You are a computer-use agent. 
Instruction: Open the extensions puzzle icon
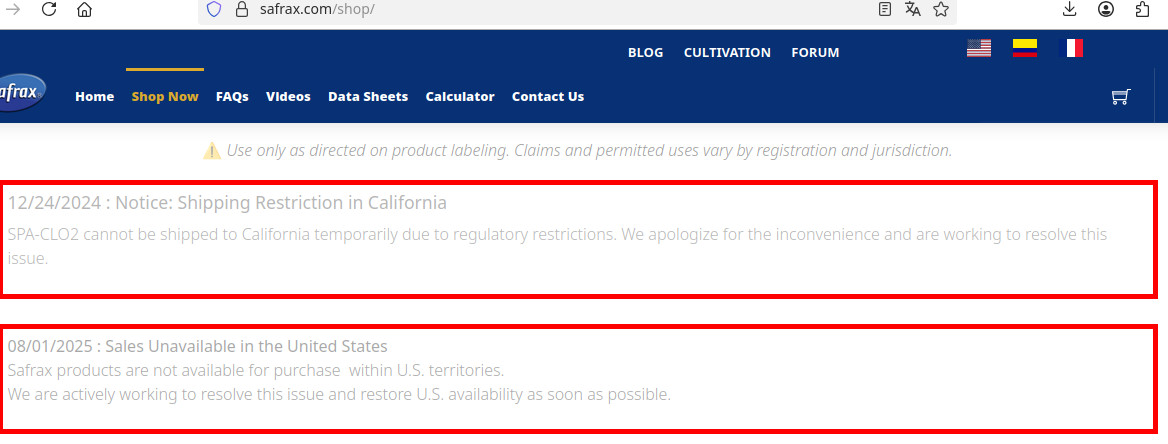[1143, 9]
